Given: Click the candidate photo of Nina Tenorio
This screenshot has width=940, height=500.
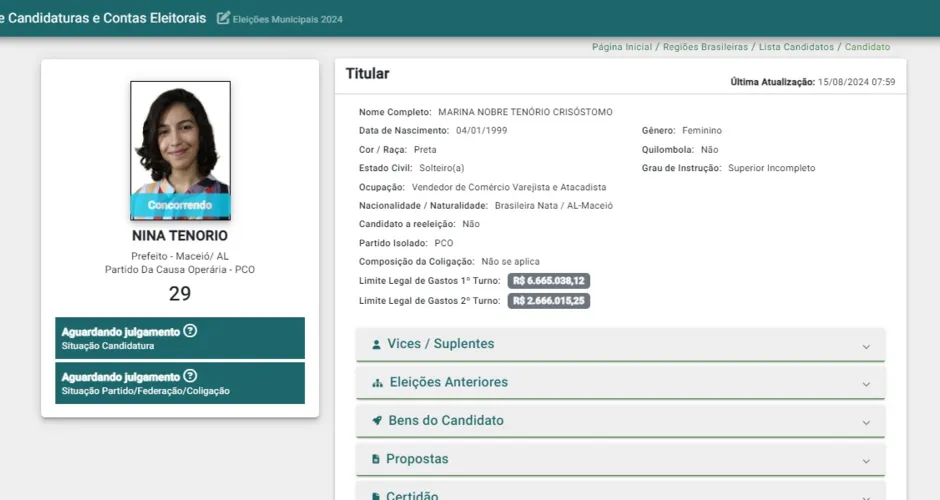Looking at the screenshot, I should pos(180,140).
